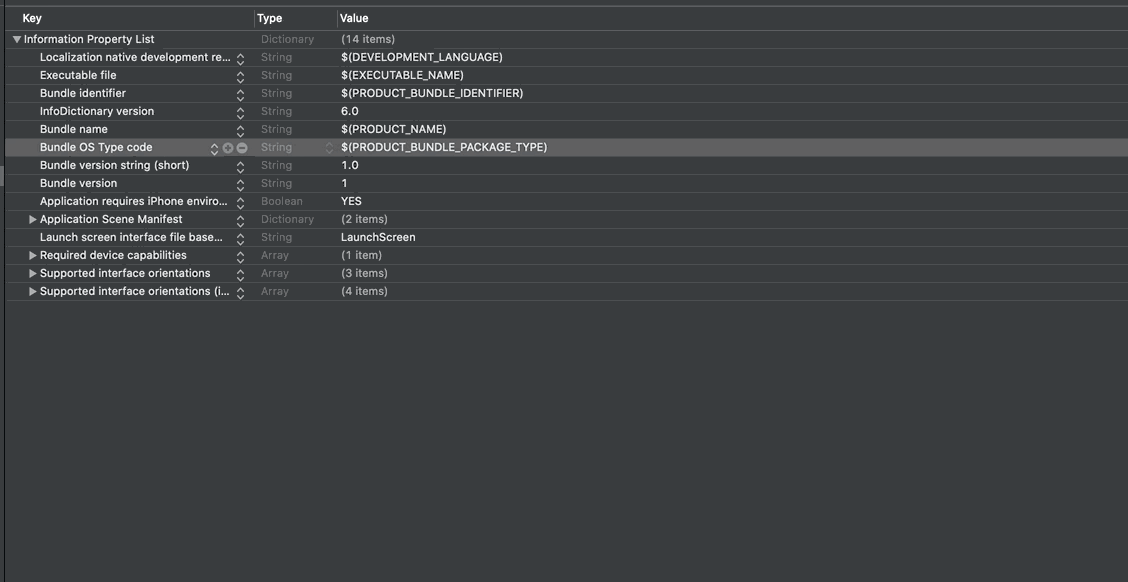Click the stepper chevrons next to Executable file
Viewport: 1128px width, 582px height.
[x=240, y=75]
